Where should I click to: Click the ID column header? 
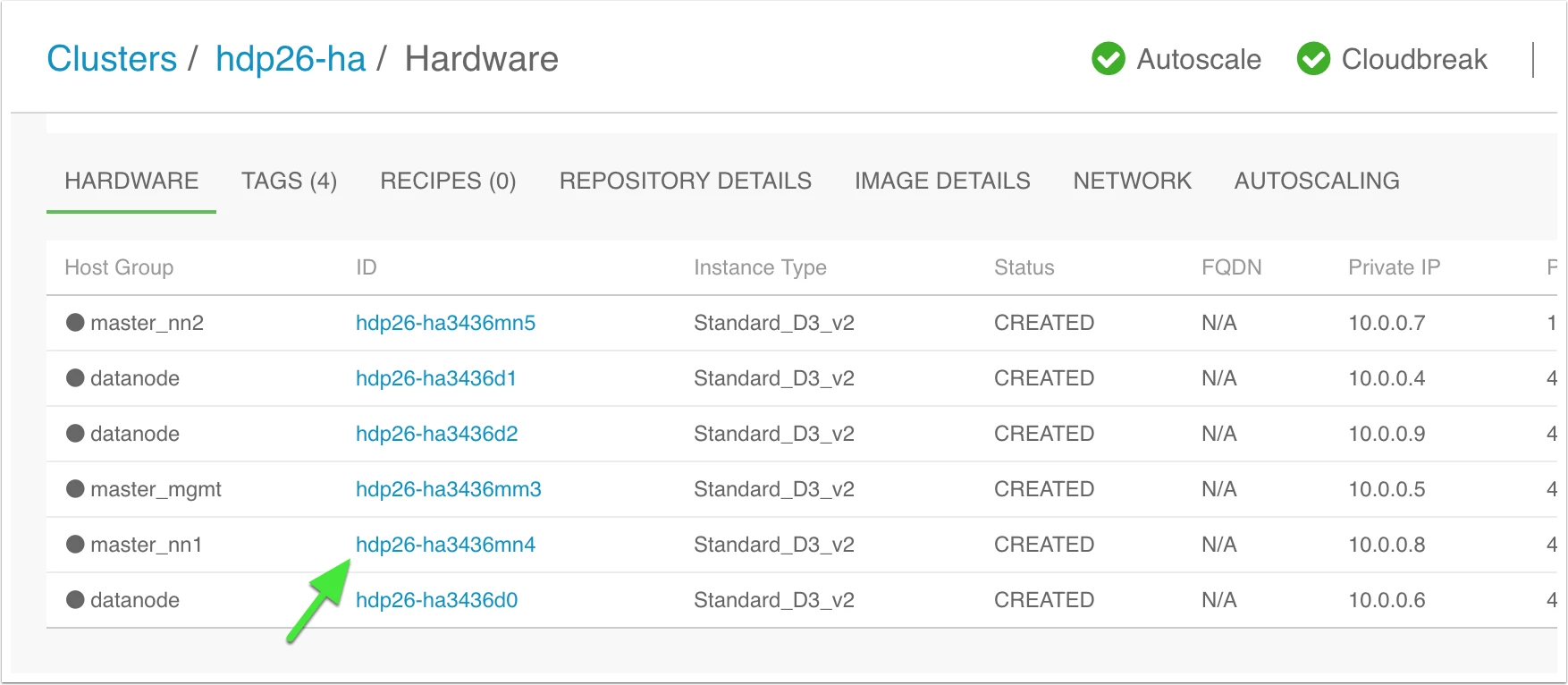(x=367, y=267)
